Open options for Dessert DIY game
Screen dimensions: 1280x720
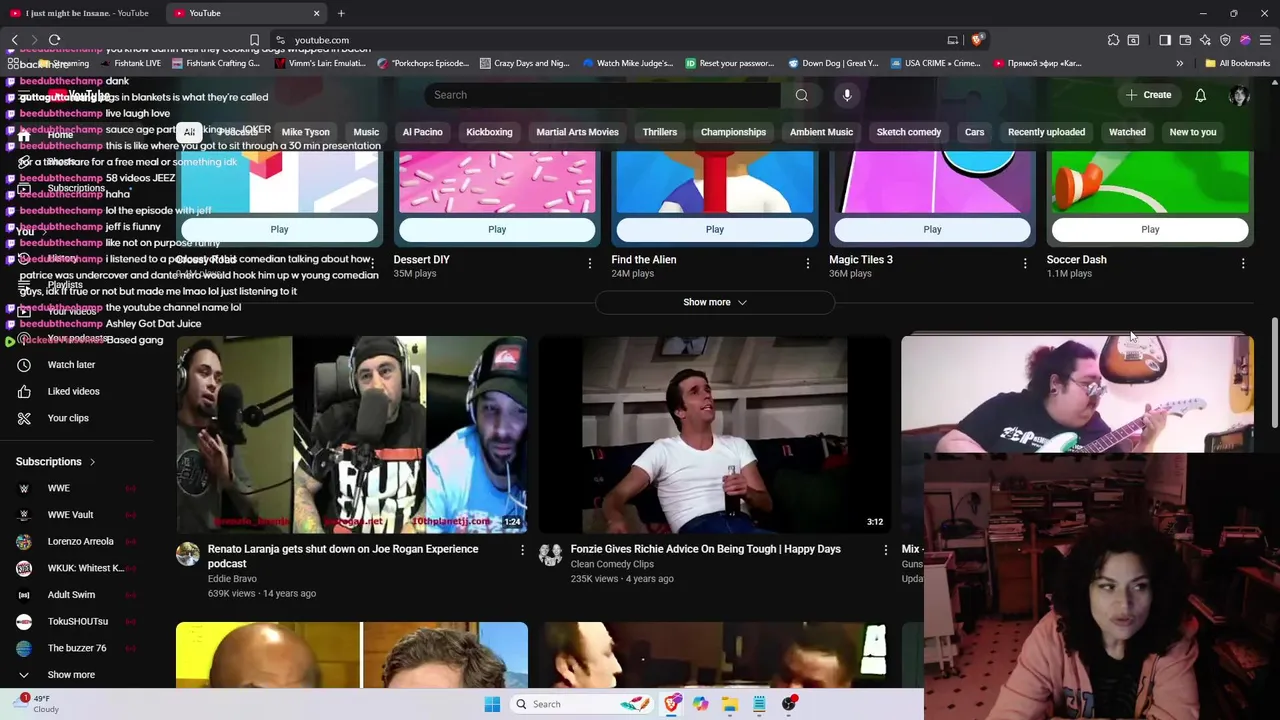(590, 264)
